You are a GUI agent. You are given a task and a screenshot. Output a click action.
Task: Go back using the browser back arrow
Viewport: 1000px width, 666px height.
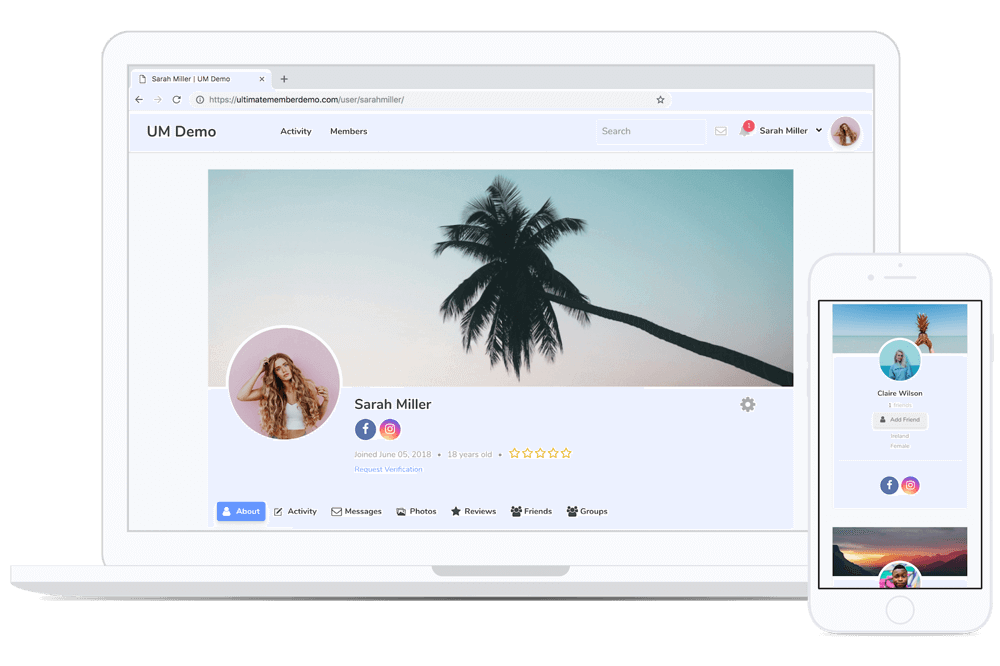pyautogui.click(x=139, y=100)
